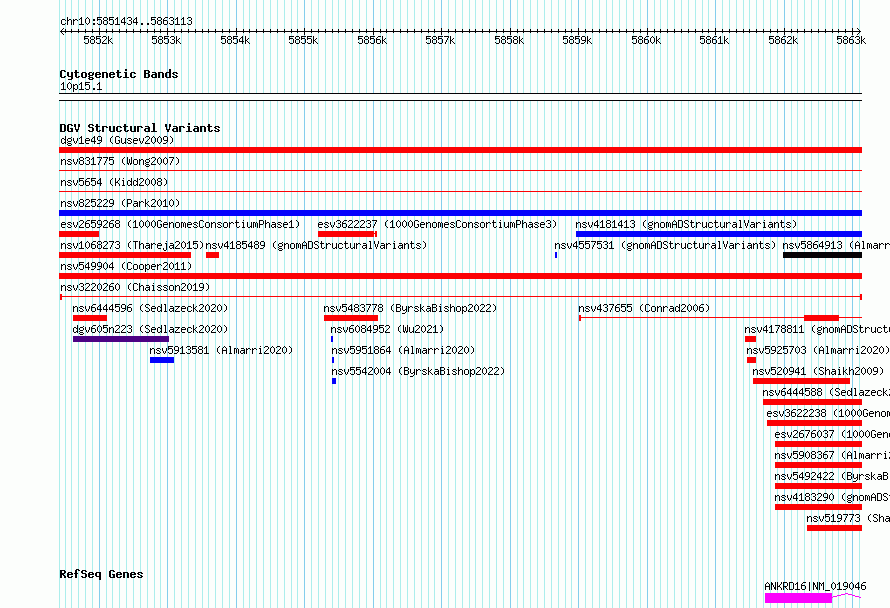
Task: Click the 5863k ruler tick label
Action: [851, 40]
